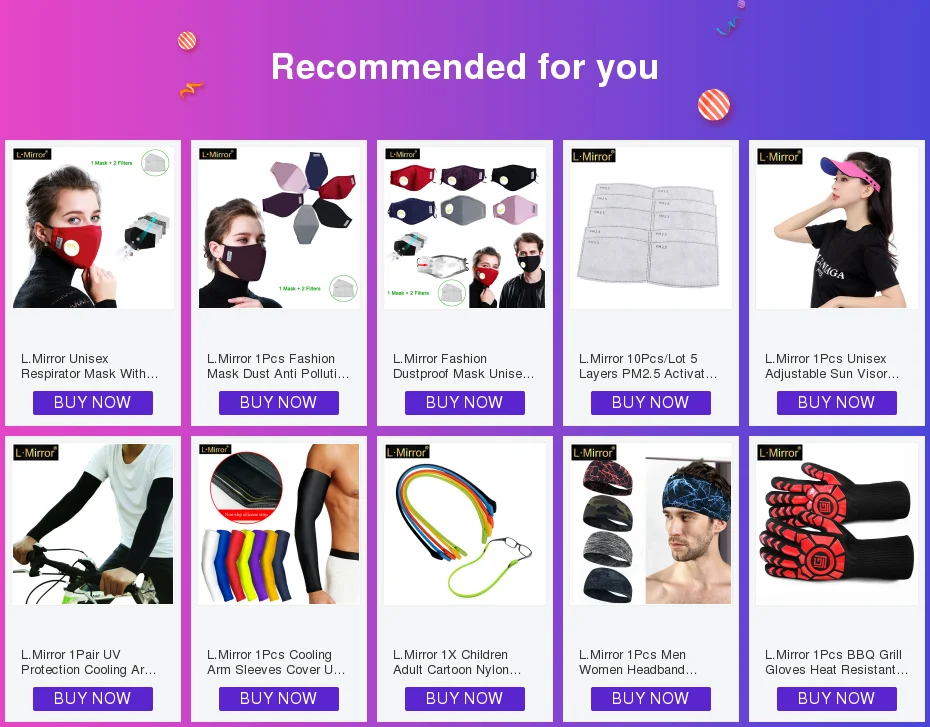Screen dimensions: 930x727
Task: Click BUY NOW for UV Protection Cooling Arm sleeves
Action: pyautogui.click(x=93, y=699)
